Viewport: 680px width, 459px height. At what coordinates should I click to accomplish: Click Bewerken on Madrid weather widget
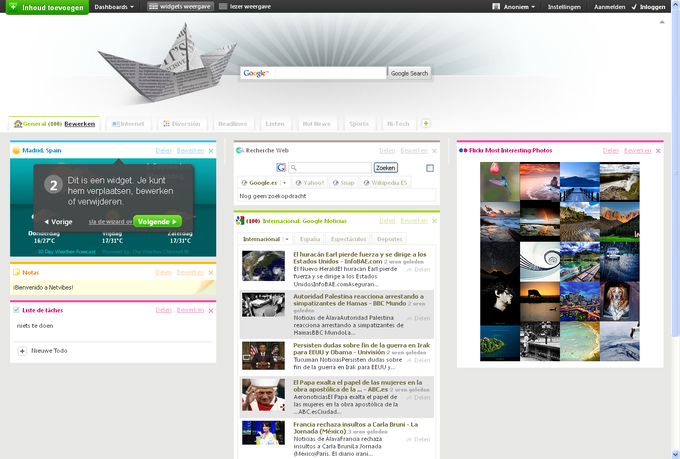tap(190, 151)
